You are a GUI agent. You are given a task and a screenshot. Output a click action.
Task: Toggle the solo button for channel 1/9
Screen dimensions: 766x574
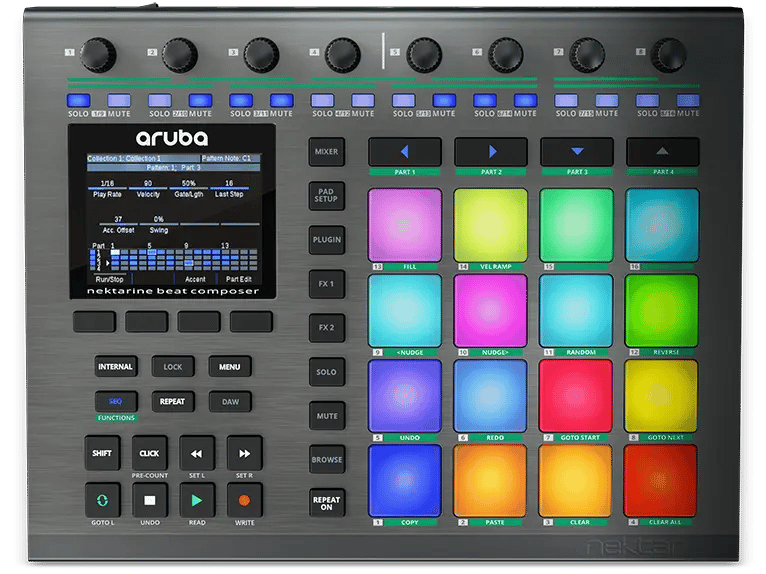[x=79, y=101]
